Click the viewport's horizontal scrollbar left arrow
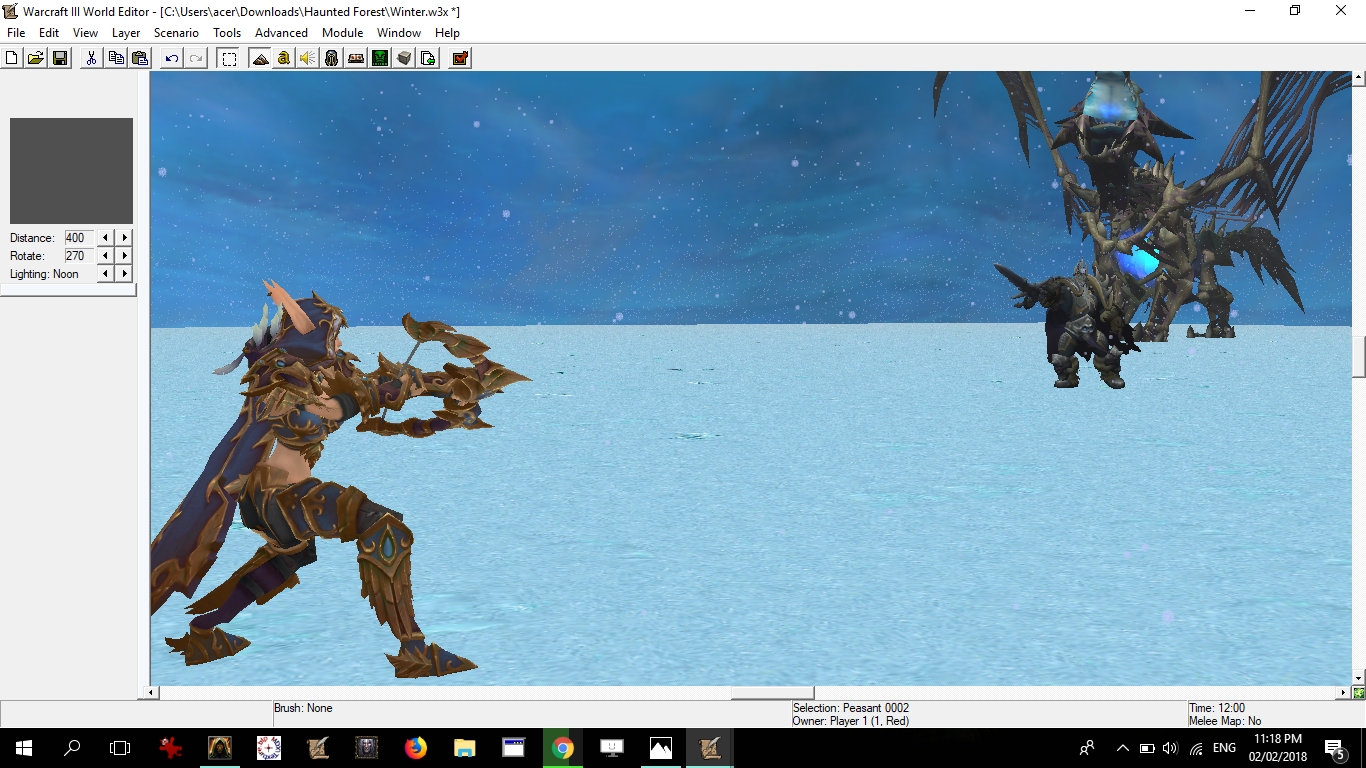Screen dimensions: 1366x768 click(x=152, y=693)
